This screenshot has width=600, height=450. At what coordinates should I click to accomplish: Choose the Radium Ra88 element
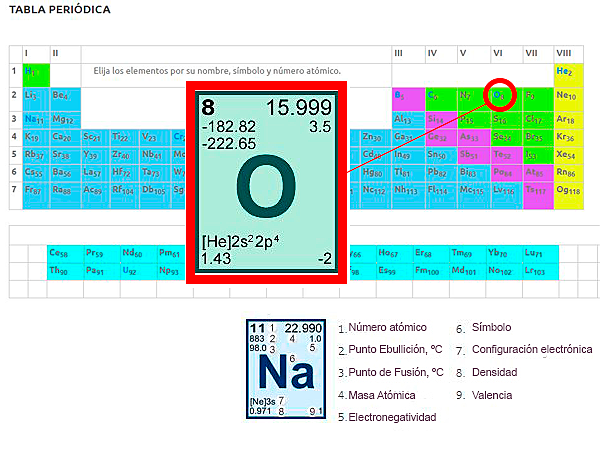pyautogui.click(x=65, y=195)
